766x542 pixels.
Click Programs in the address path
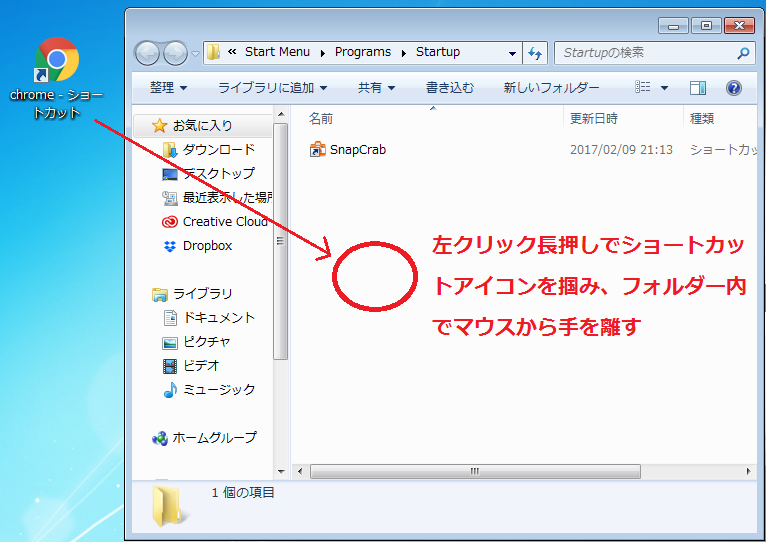click(363, 52)
